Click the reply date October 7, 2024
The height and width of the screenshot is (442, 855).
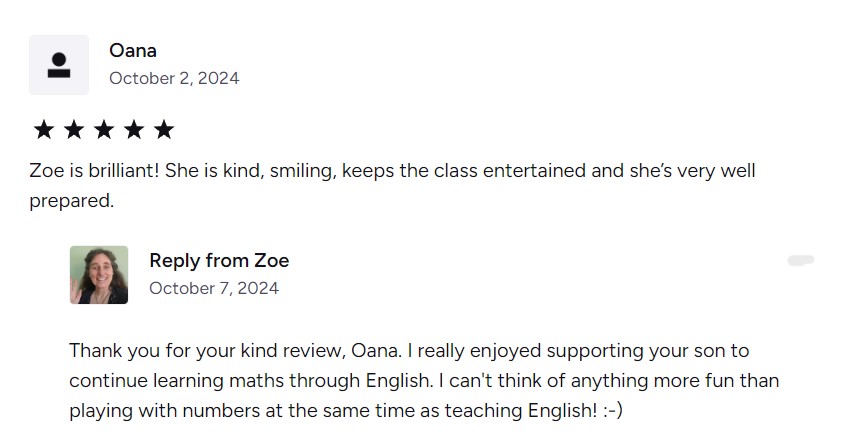pyautogui.click(x=214, y=289)
